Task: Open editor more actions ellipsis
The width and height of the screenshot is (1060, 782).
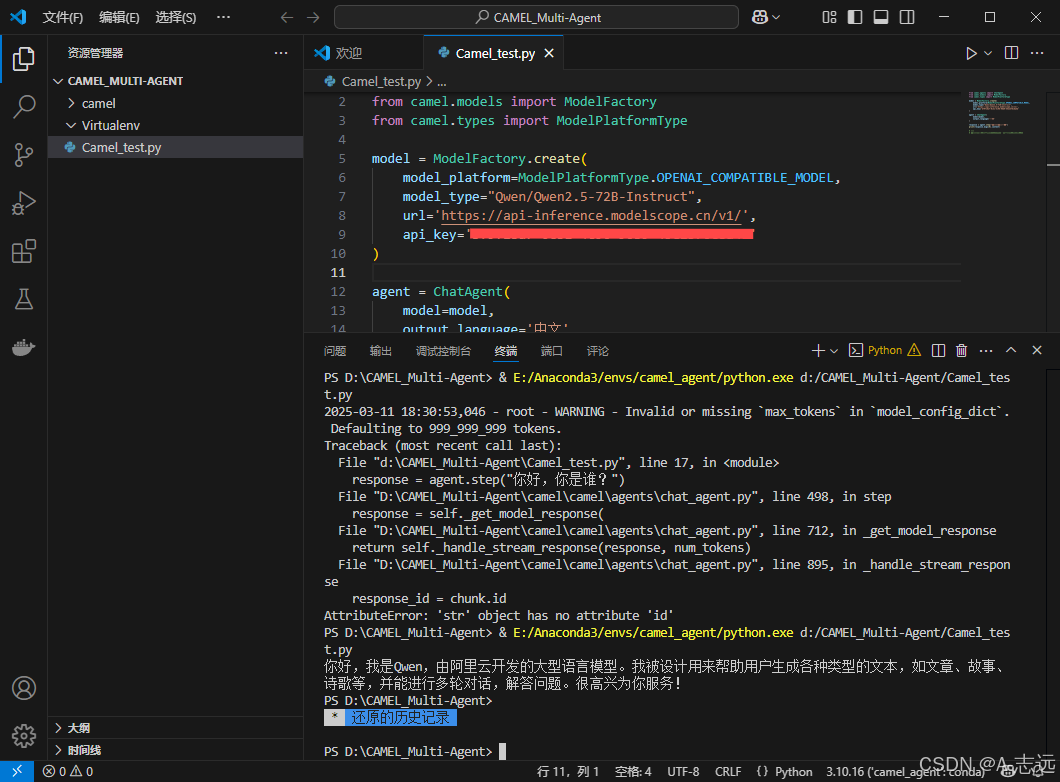Action: click(x=1037, y=53)
